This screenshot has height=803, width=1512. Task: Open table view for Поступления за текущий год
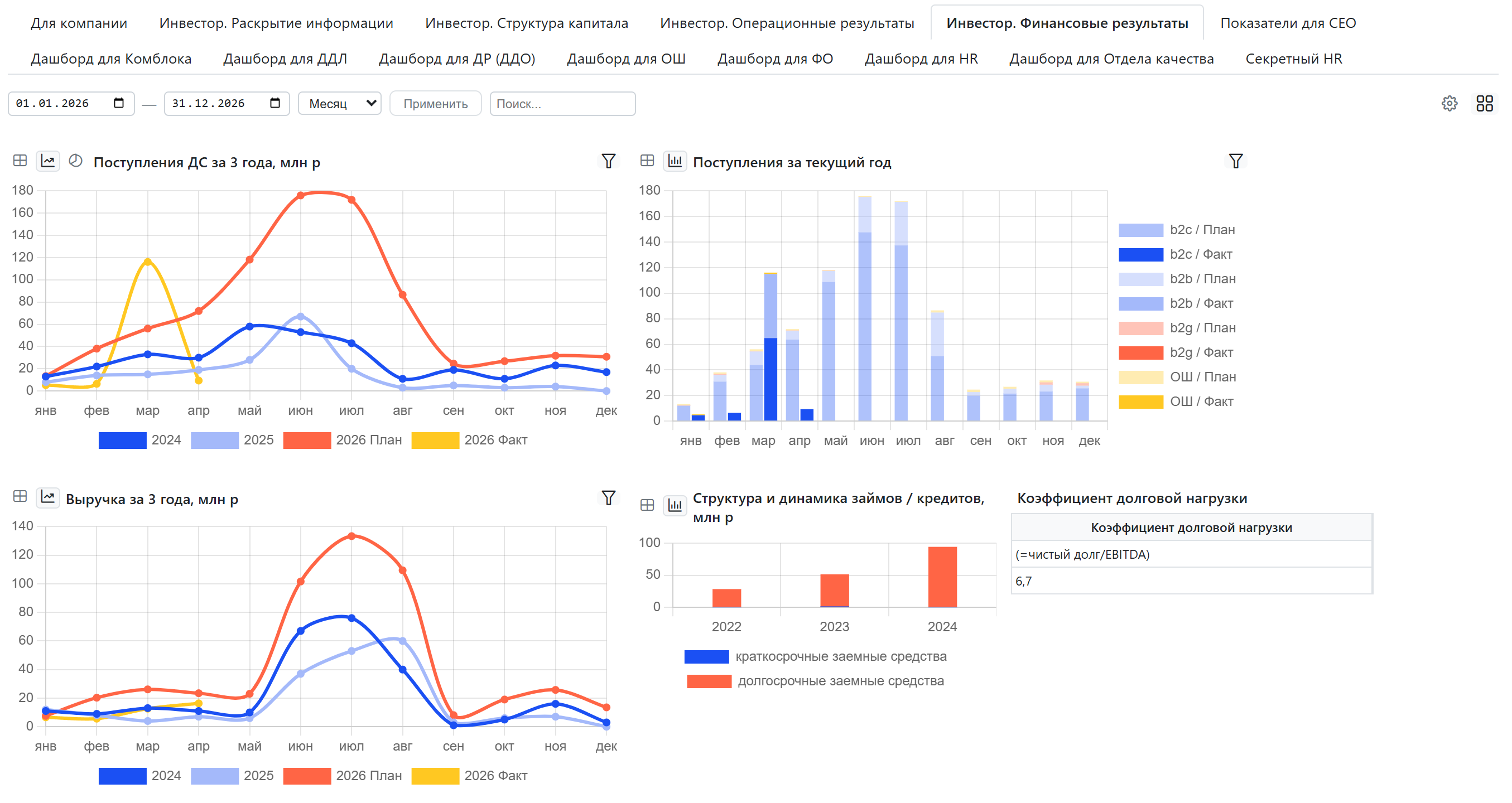point(647,161)
